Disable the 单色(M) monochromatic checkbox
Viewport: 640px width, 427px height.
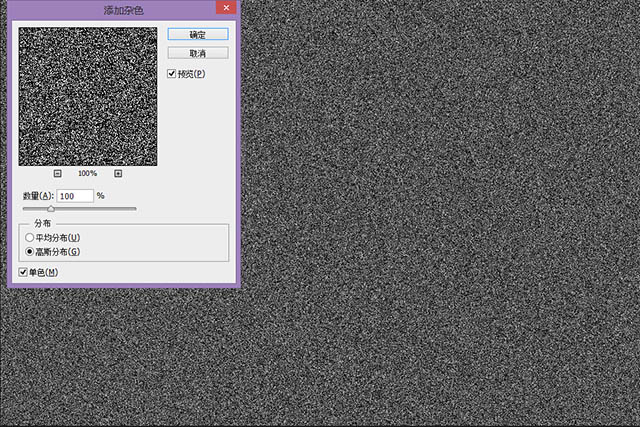25,272
